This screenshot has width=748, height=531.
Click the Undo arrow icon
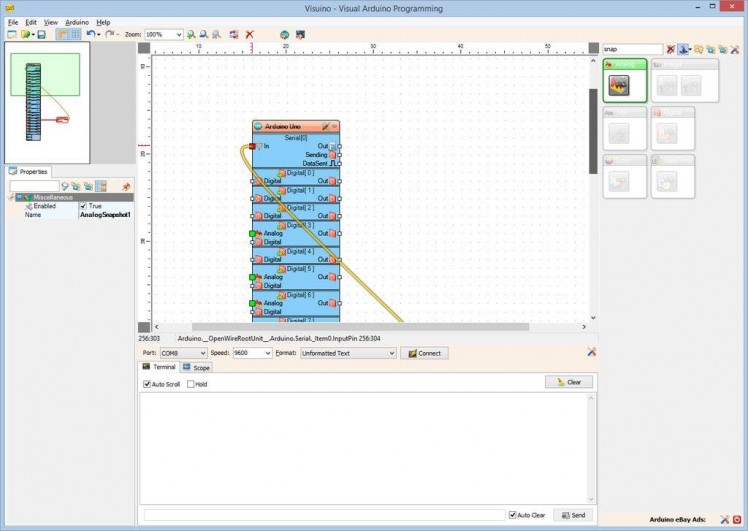tap(90, 34)
